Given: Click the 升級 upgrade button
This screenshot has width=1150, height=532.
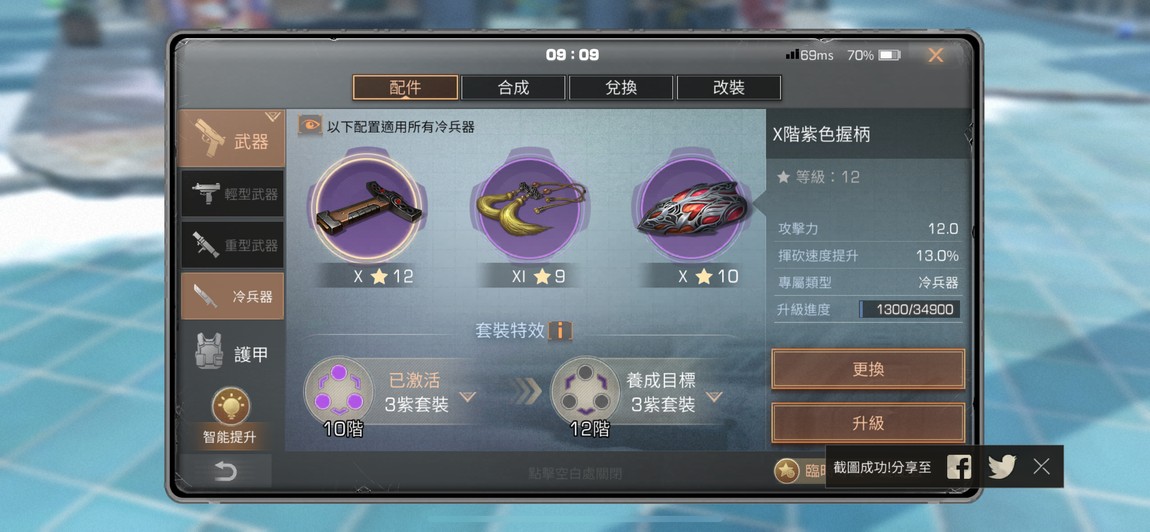Looking at the screenshot, I should 868,423.
